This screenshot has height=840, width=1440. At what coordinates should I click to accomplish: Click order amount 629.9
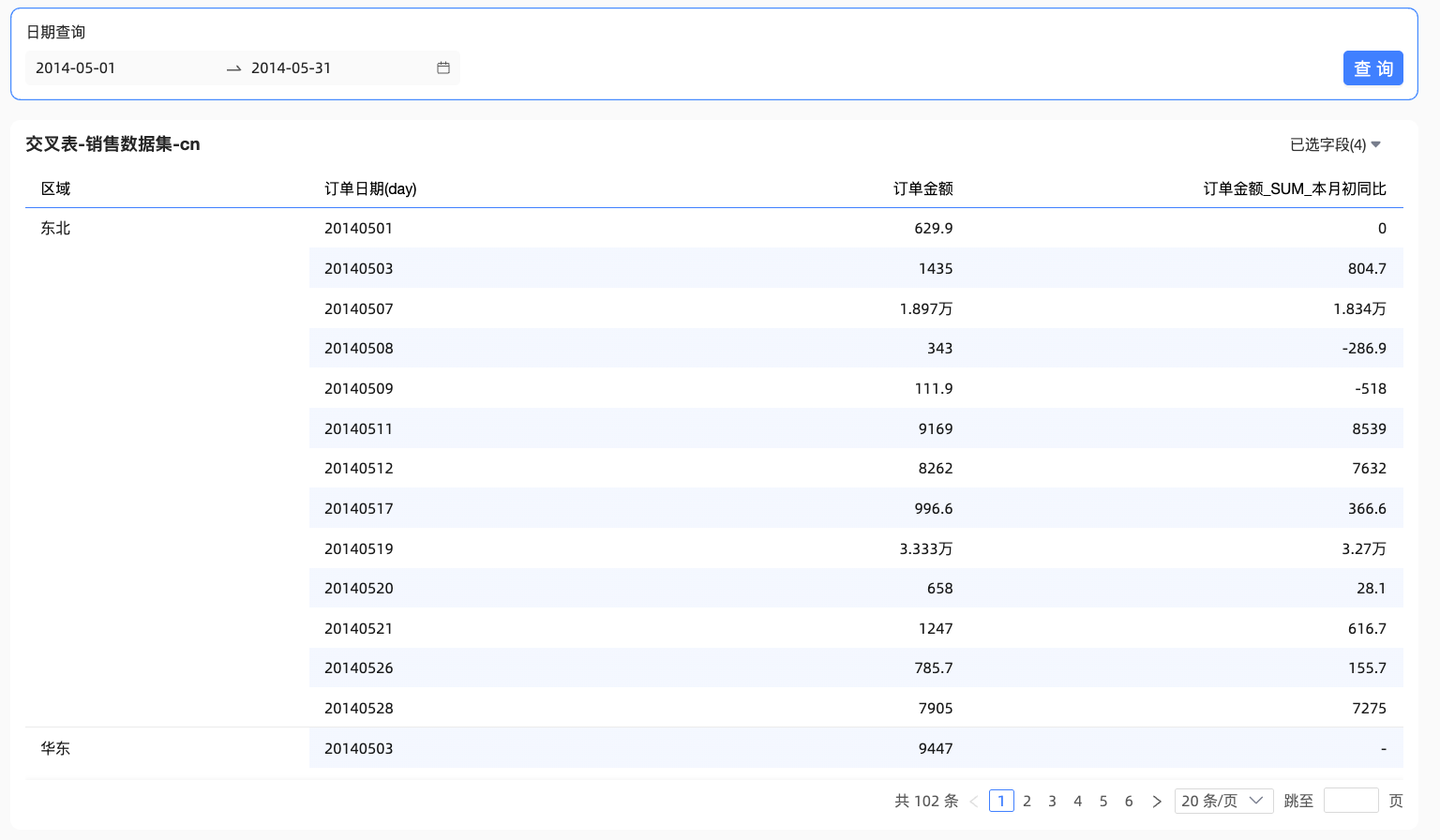click(x=934, y=228)
